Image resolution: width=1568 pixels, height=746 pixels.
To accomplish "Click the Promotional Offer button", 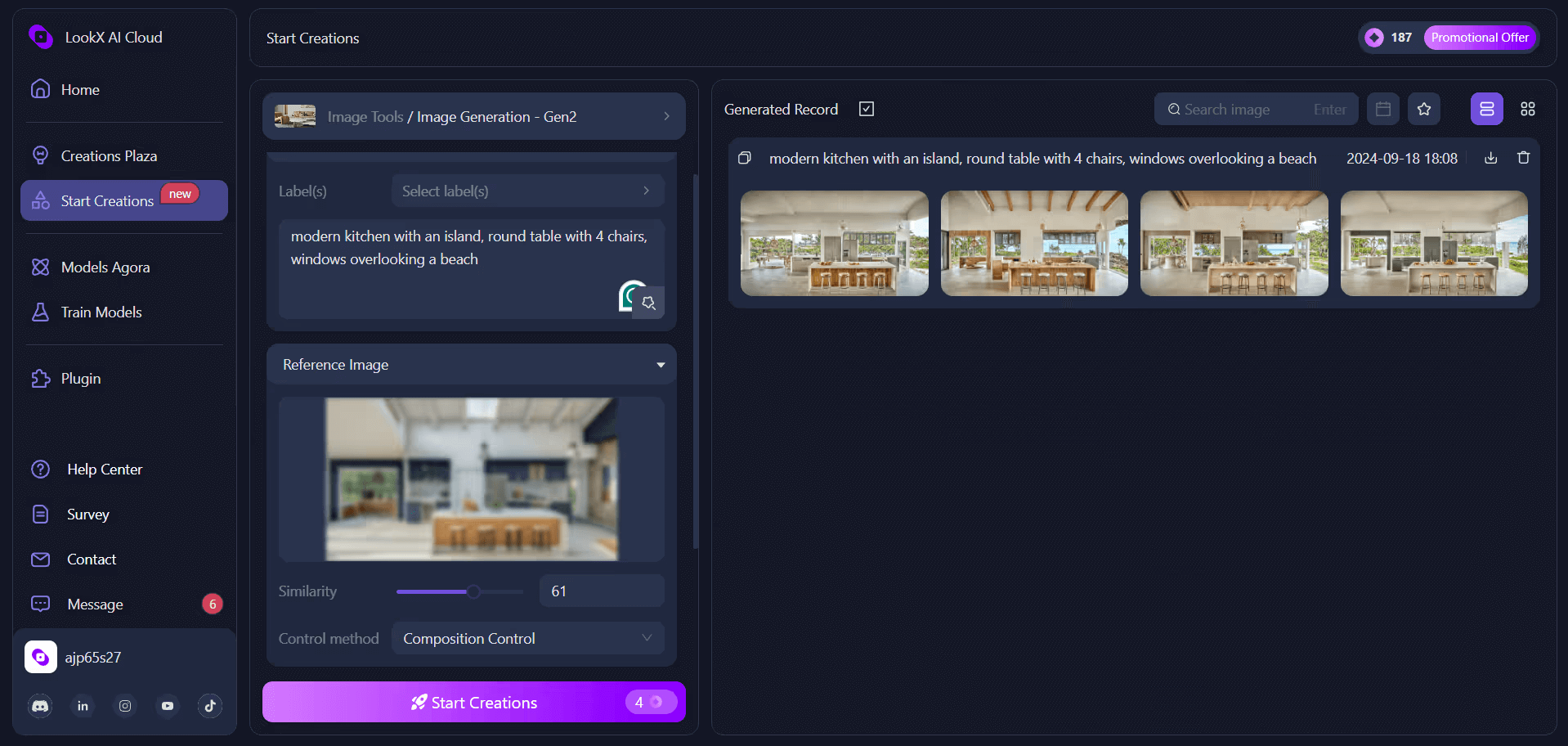I will 1480,38.
